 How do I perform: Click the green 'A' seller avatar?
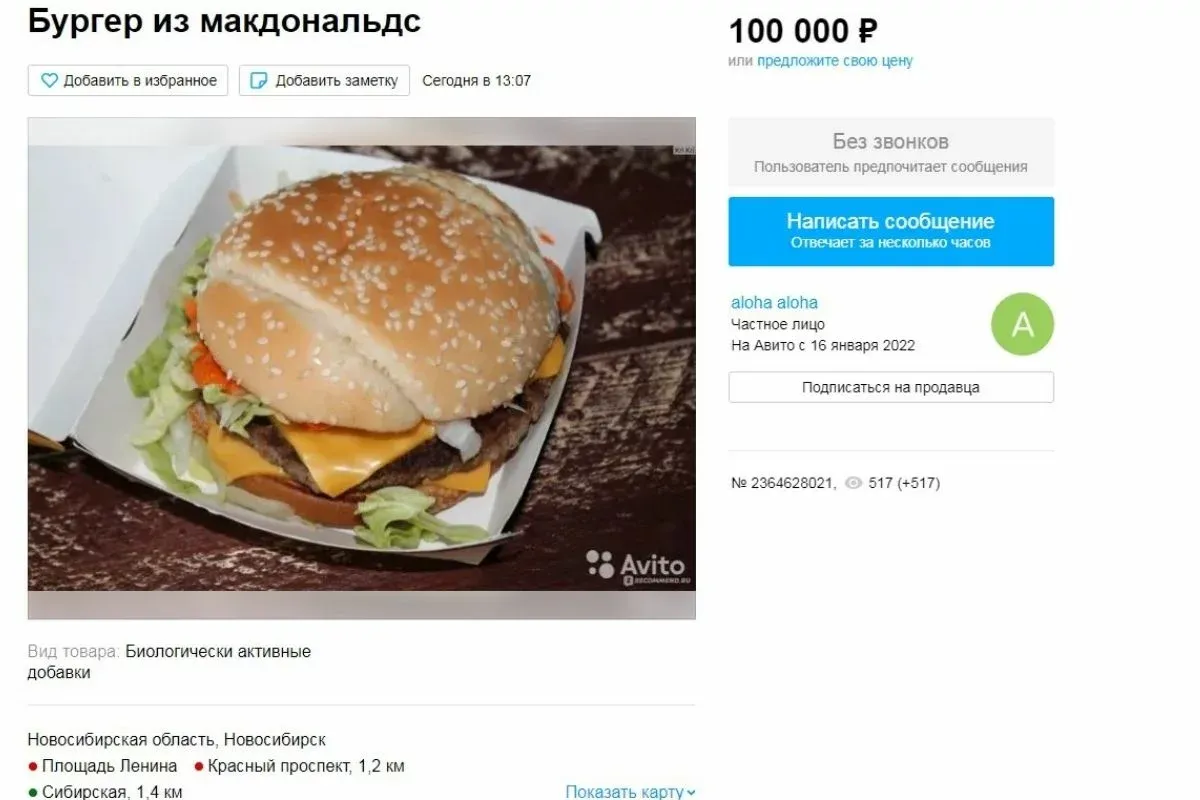point(1022,324)
